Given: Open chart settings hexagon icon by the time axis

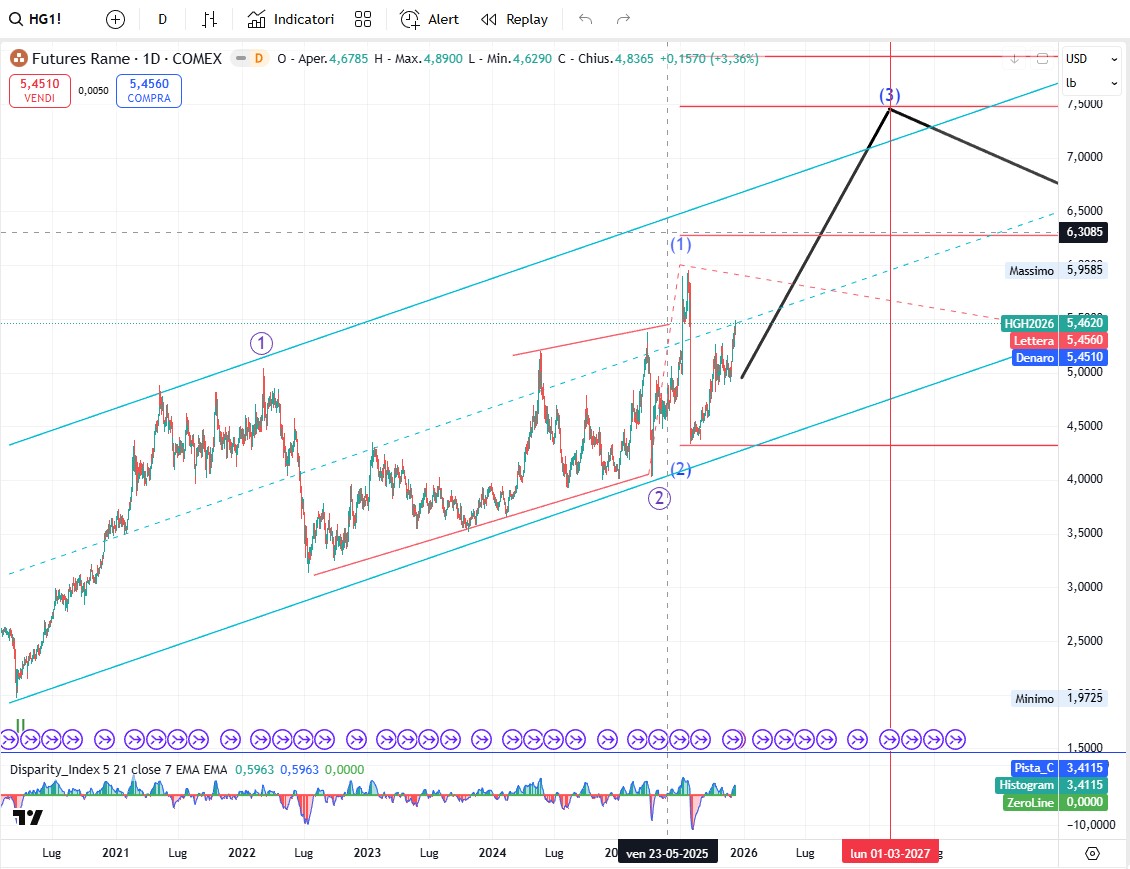Looking at the screenshot, I should pyautogui.click(x=1093, y=853).
